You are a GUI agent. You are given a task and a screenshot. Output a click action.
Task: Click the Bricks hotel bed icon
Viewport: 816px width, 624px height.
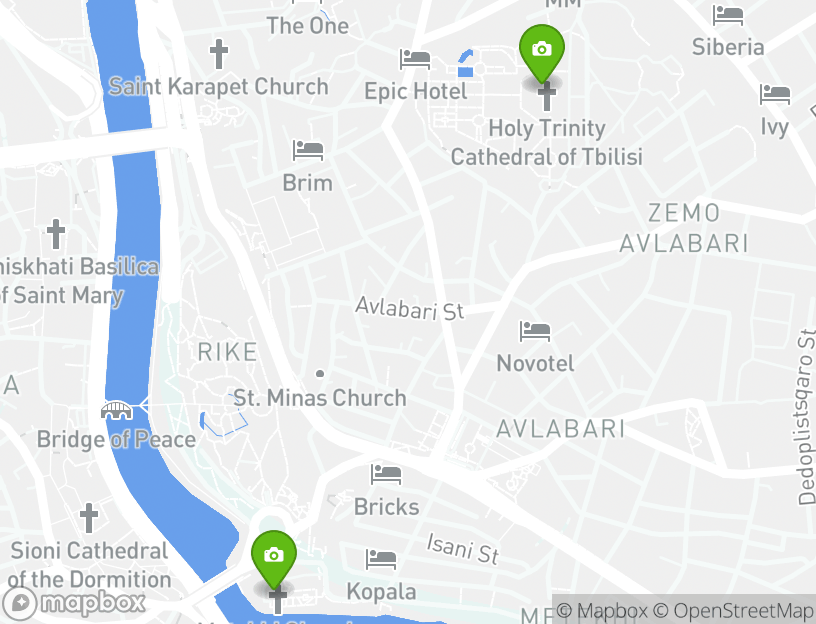click(386, 475)
